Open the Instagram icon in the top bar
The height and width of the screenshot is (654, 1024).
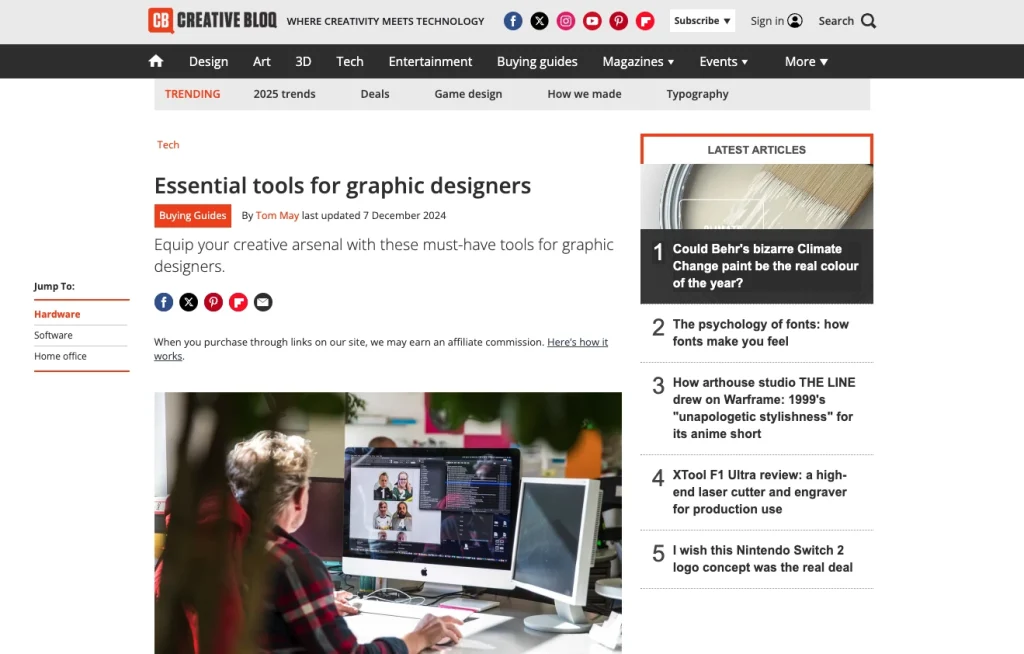coord(565,20)
